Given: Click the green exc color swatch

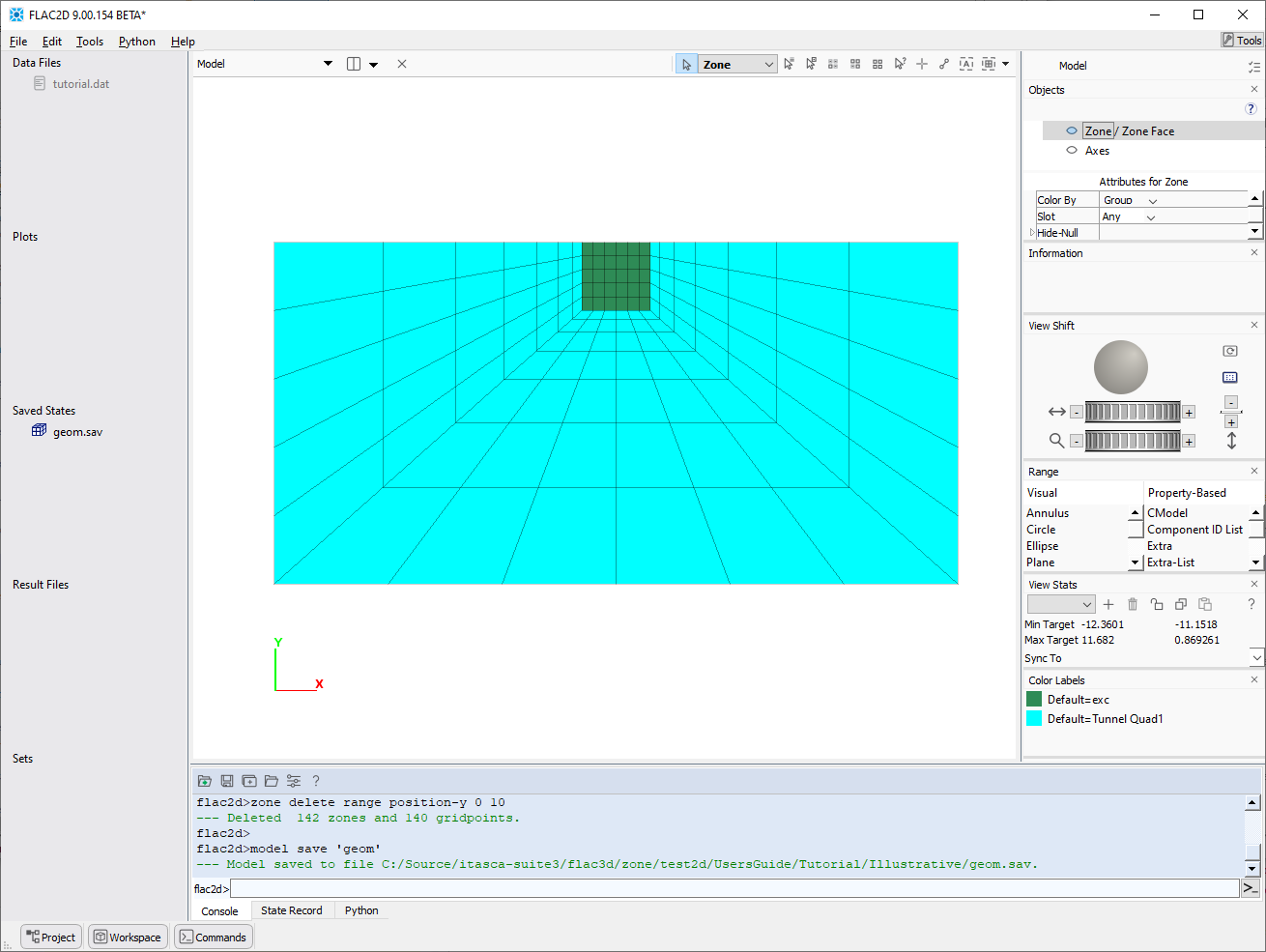Looking at the screenshot, I should click(1034, 700).
